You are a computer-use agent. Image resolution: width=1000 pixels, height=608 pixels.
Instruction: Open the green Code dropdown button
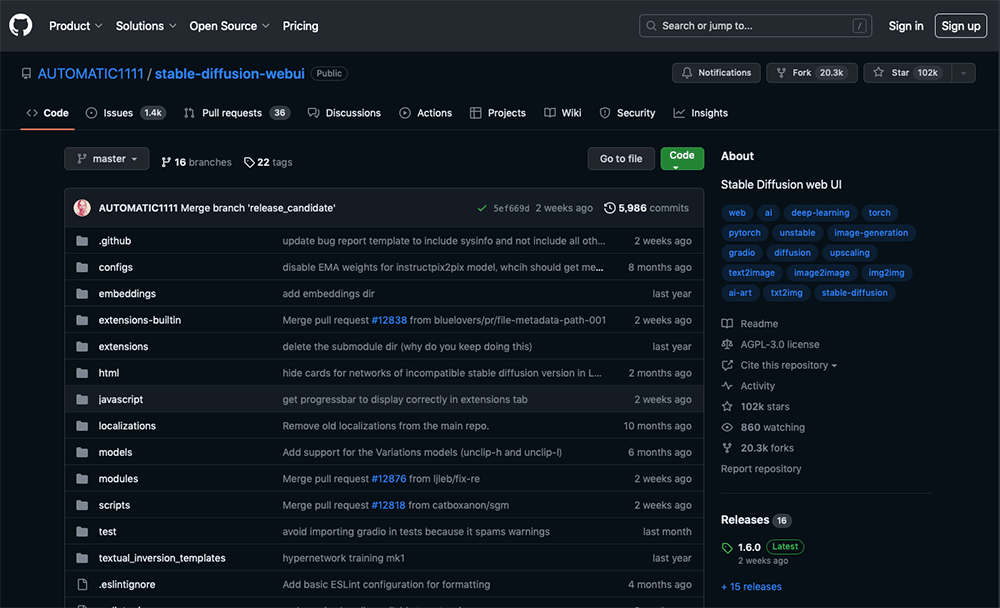(x=682, y=159)
